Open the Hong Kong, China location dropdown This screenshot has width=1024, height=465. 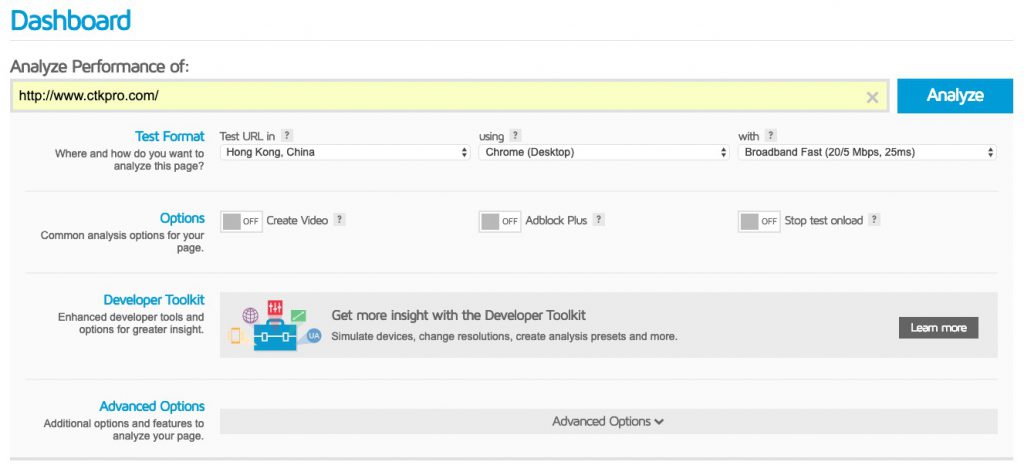pos(345,152)
